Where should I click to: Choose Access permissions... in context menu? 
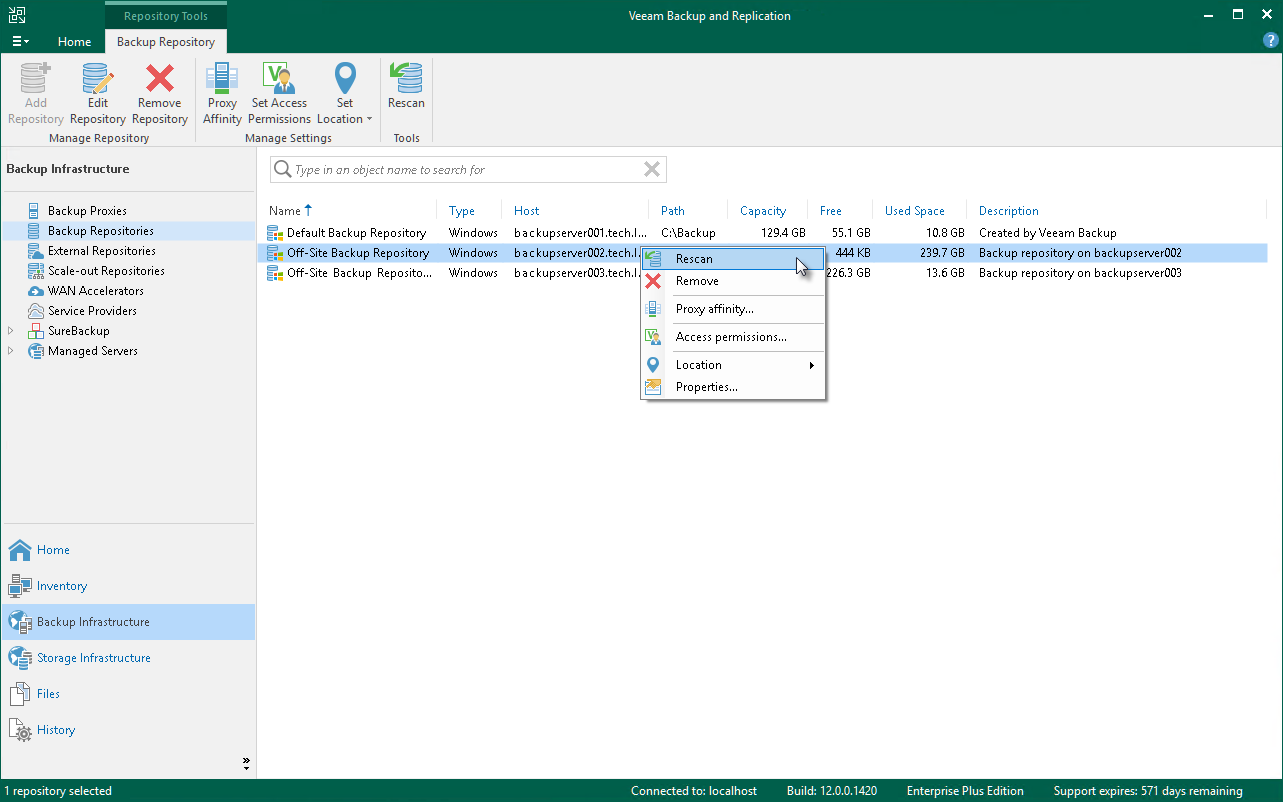click(733, 337)
